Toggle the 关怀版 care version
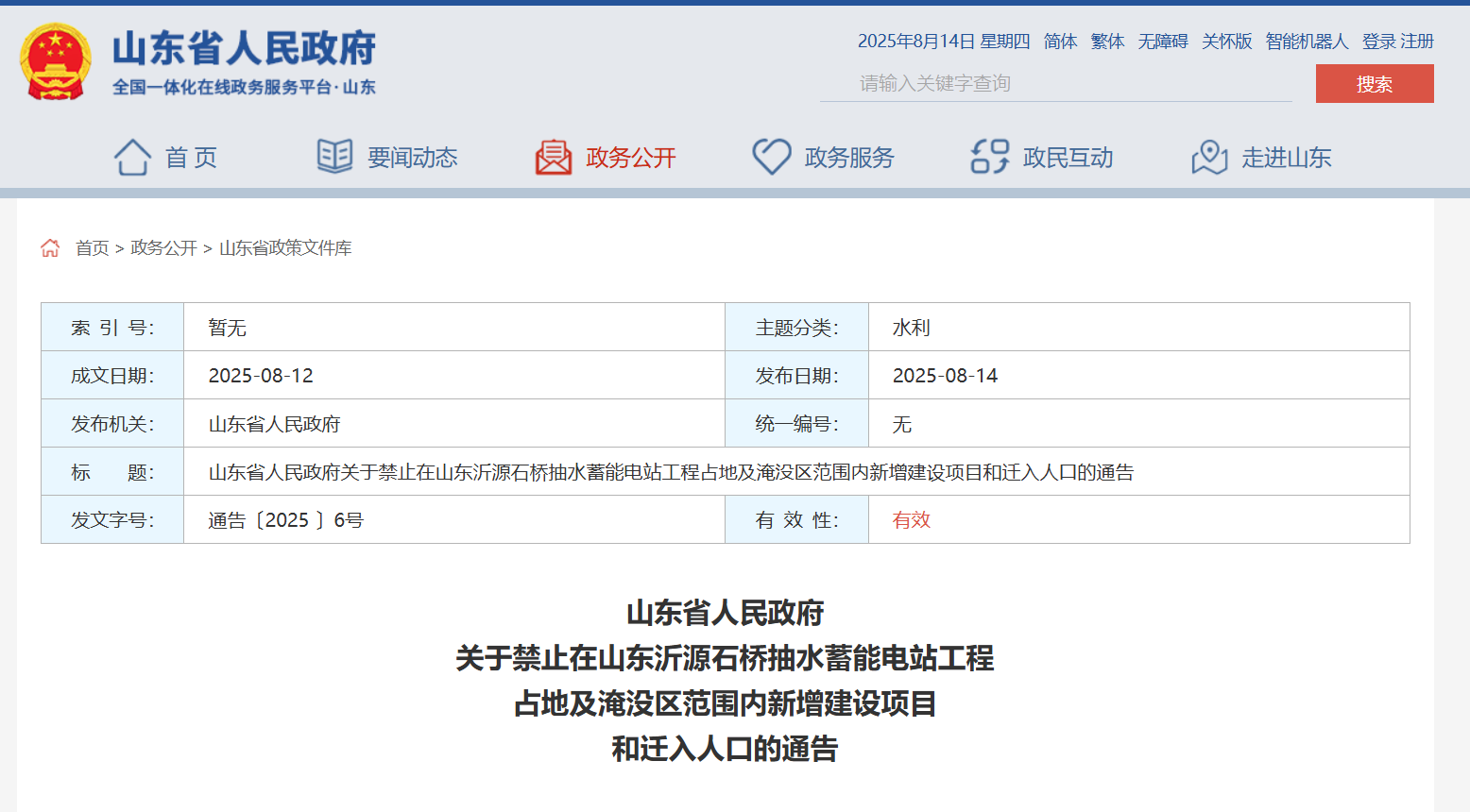This screenshot has height=812, width=1470. point(1226,42)
